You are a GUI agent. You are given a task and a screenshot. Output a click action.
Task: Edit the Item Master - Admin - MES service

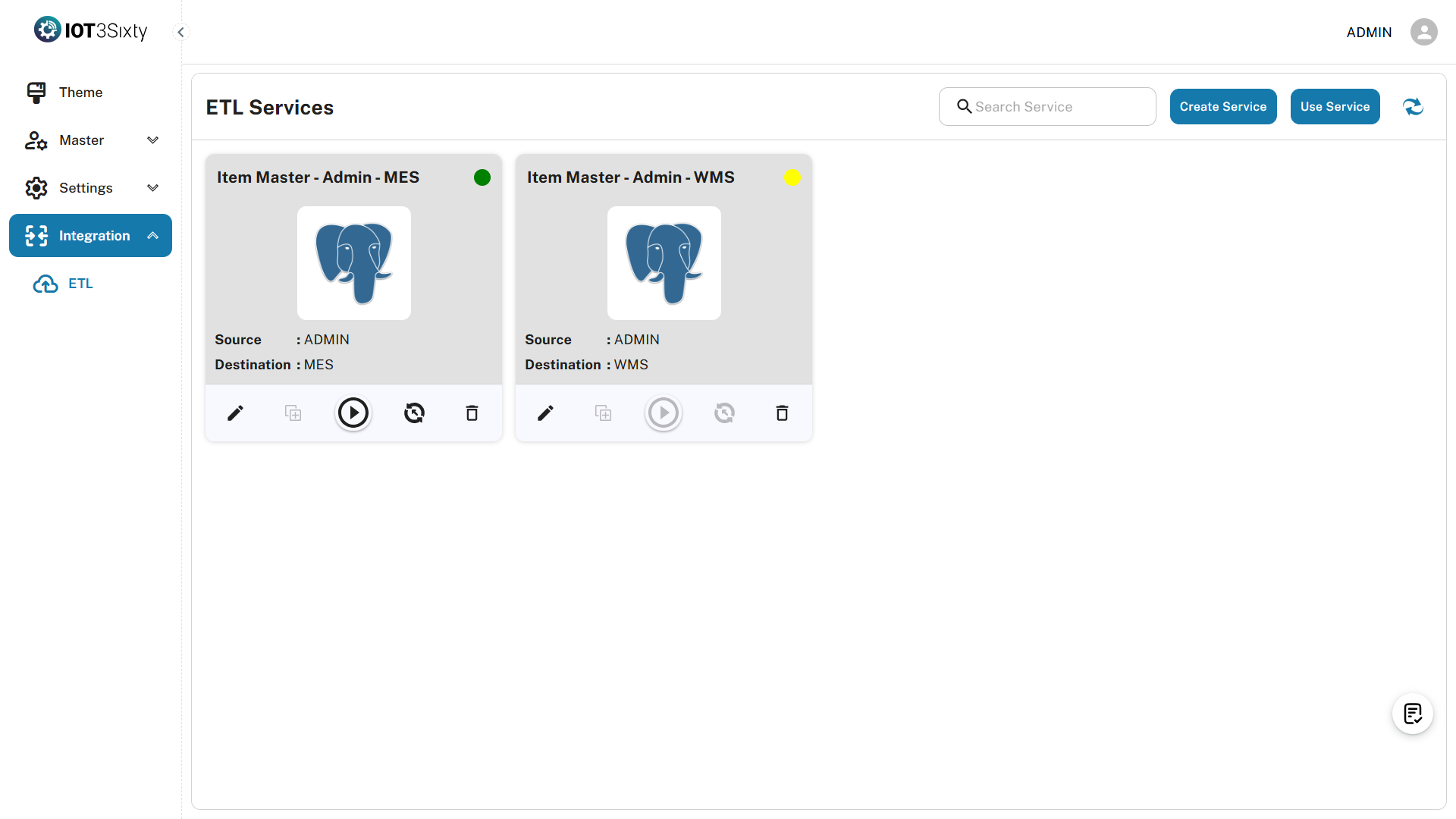tap(235, 413)
